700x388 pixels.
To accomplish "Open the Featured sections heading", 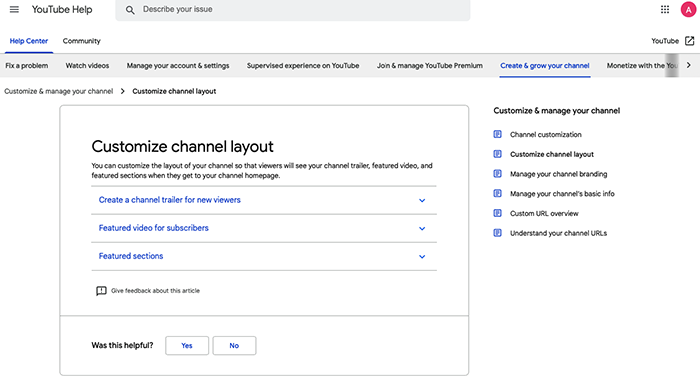I will coord(131,256).
